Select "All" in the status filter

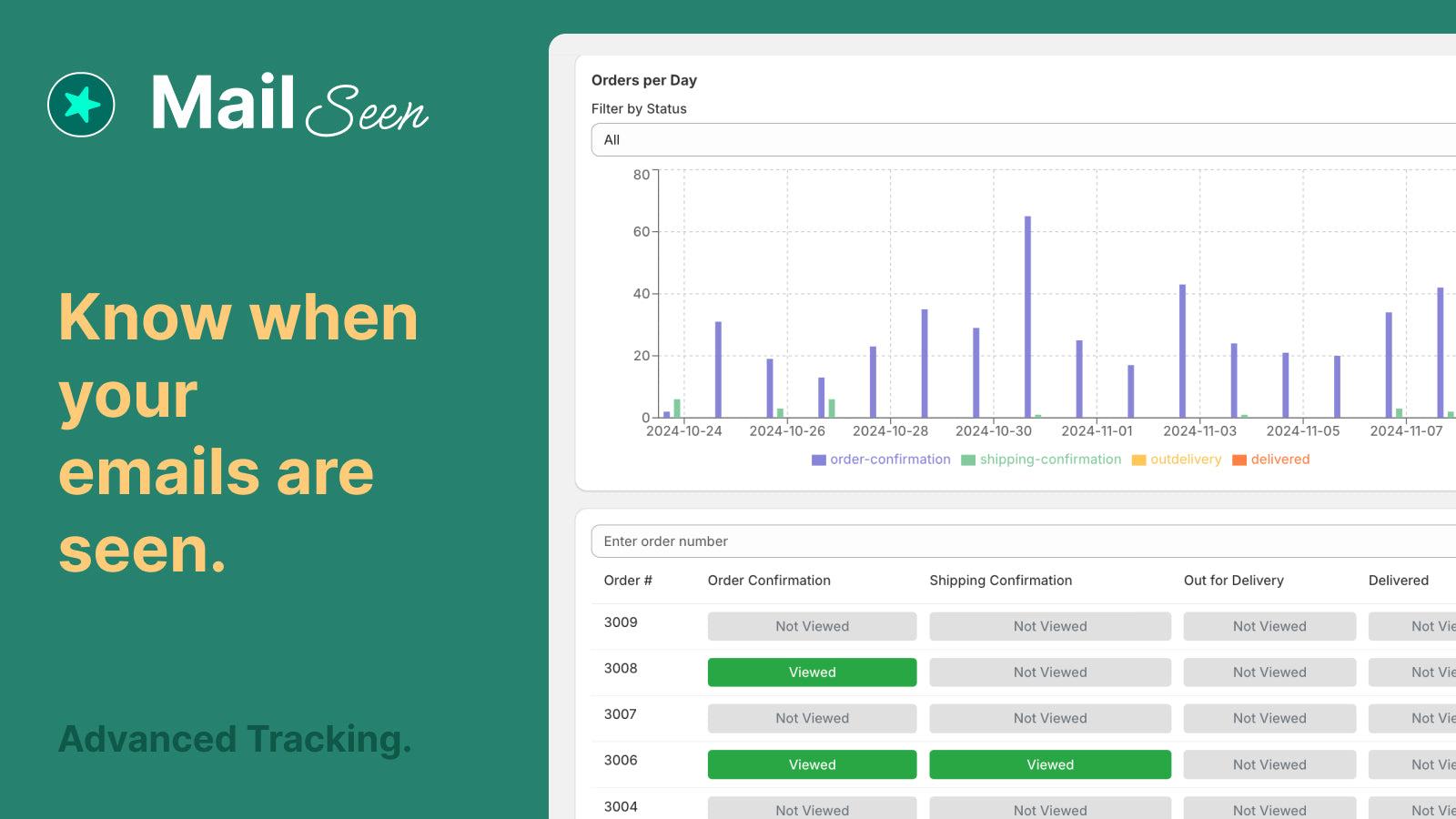[612, 140]
